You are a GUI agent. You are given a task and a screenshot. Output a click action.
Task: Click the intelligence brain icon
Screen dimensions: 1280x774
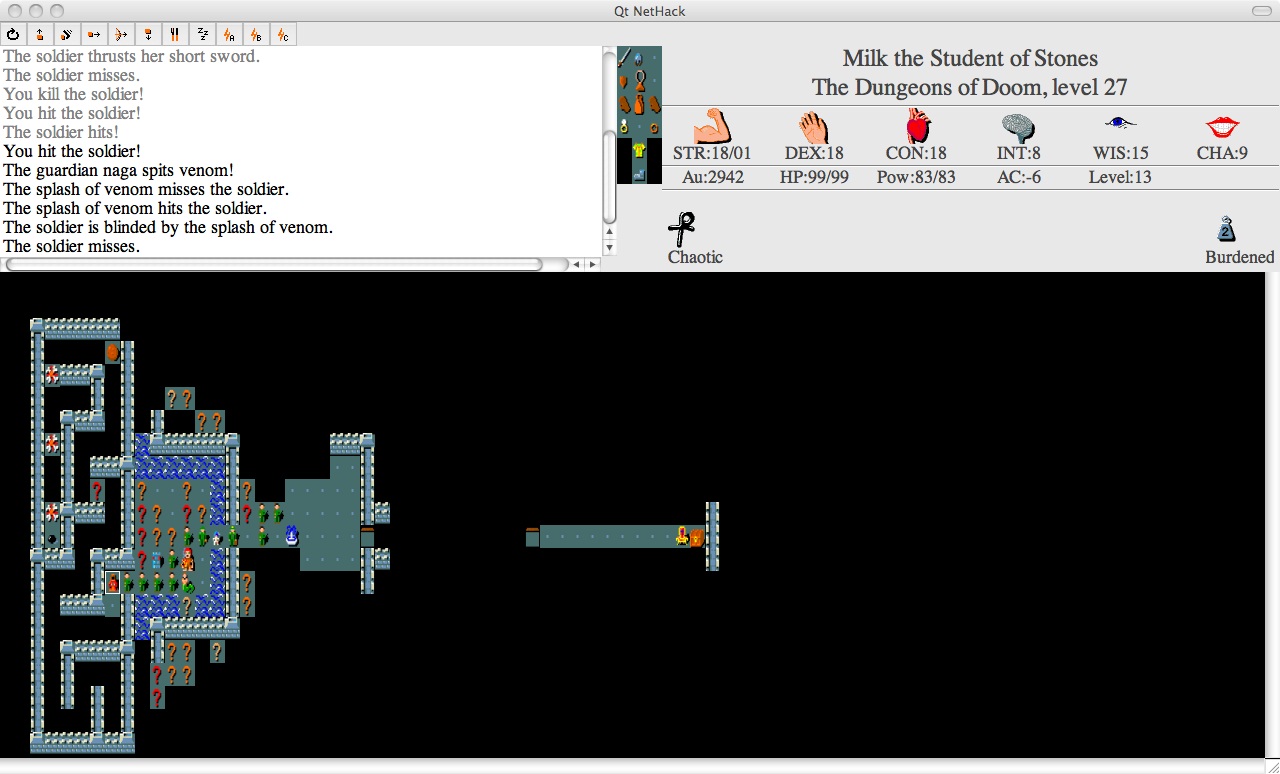[1017, 127]
